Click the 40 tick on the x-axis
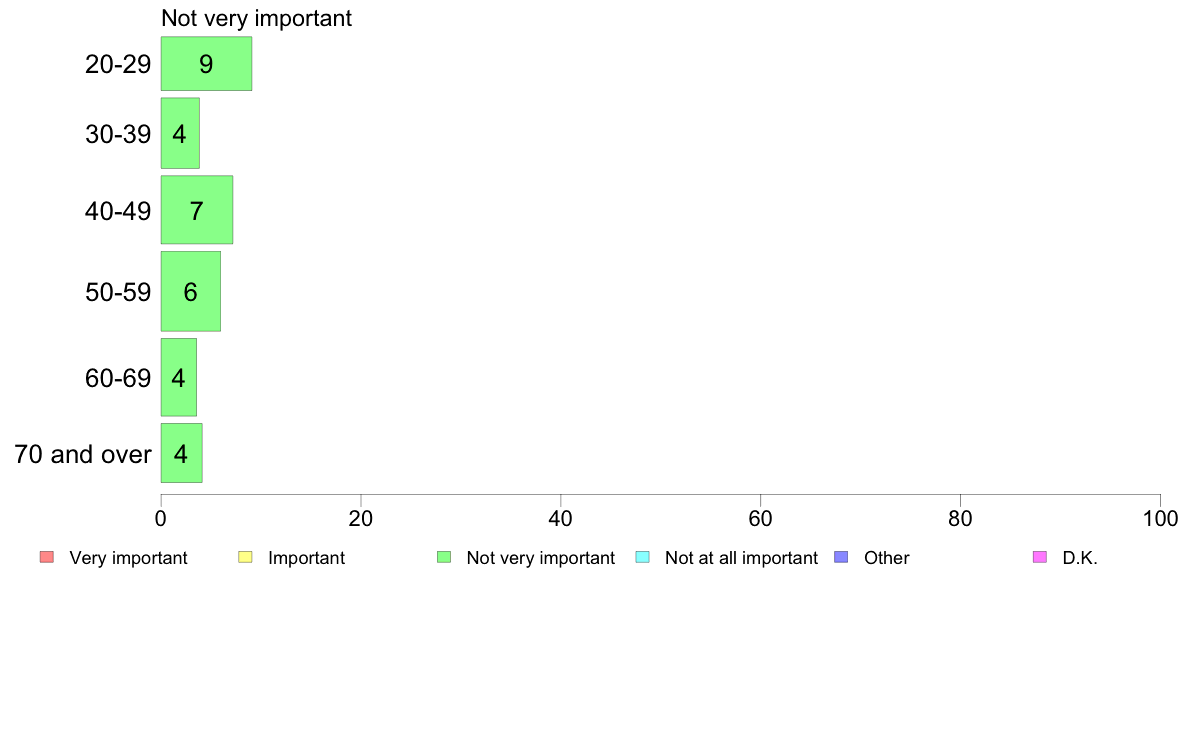This screenshot has width=1188, height=736. click(561, 518)
